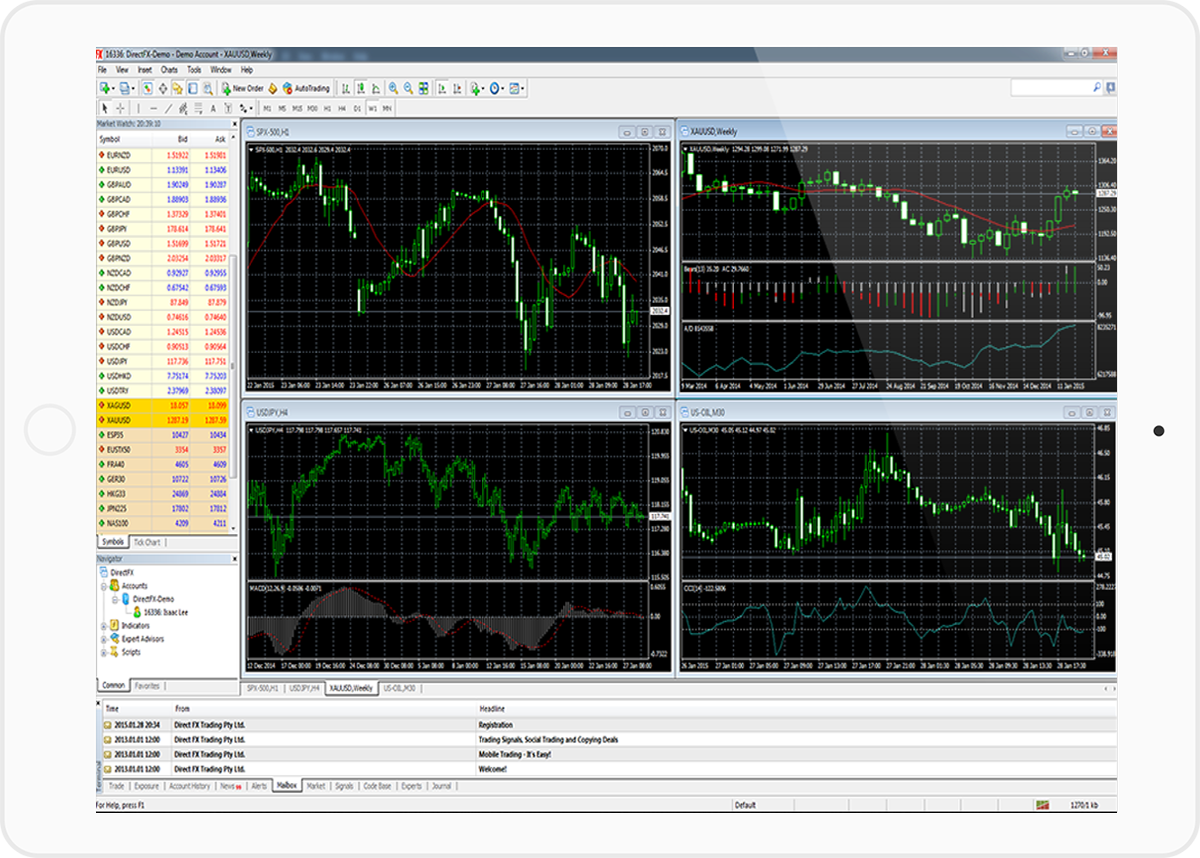Toggle the Navigator folder-star icon
Screen dimensions: 1200x858
coord(177,88)
